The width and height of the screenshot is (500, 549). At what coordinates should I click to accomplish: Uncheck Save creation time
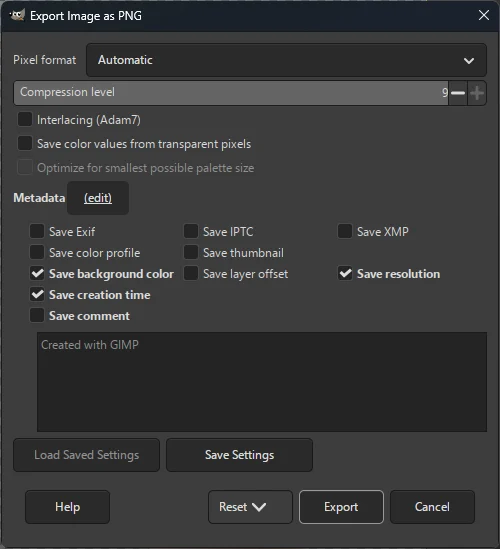pos(37,294)
